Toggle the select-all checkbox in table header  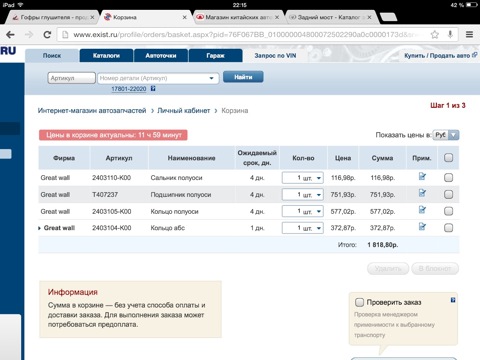(x=448, y=158)
